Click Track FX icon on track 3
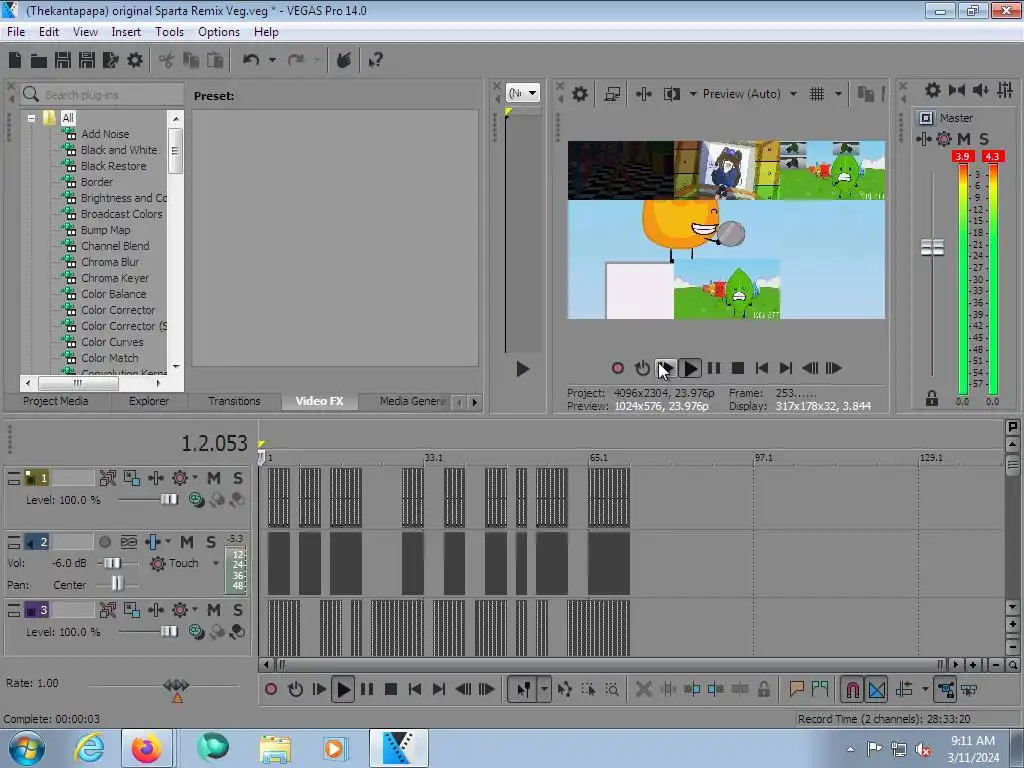The image size is (1024, 768). (x=155, y=610)
